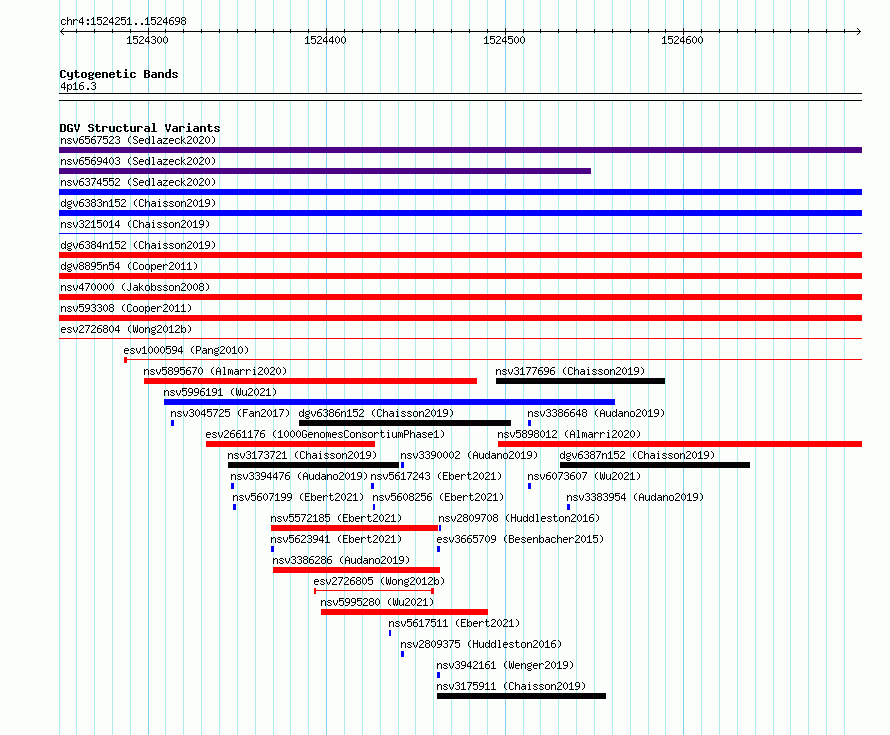
Task: Select esv2726804 (Wong2012b) label
Action: (126, 329)
